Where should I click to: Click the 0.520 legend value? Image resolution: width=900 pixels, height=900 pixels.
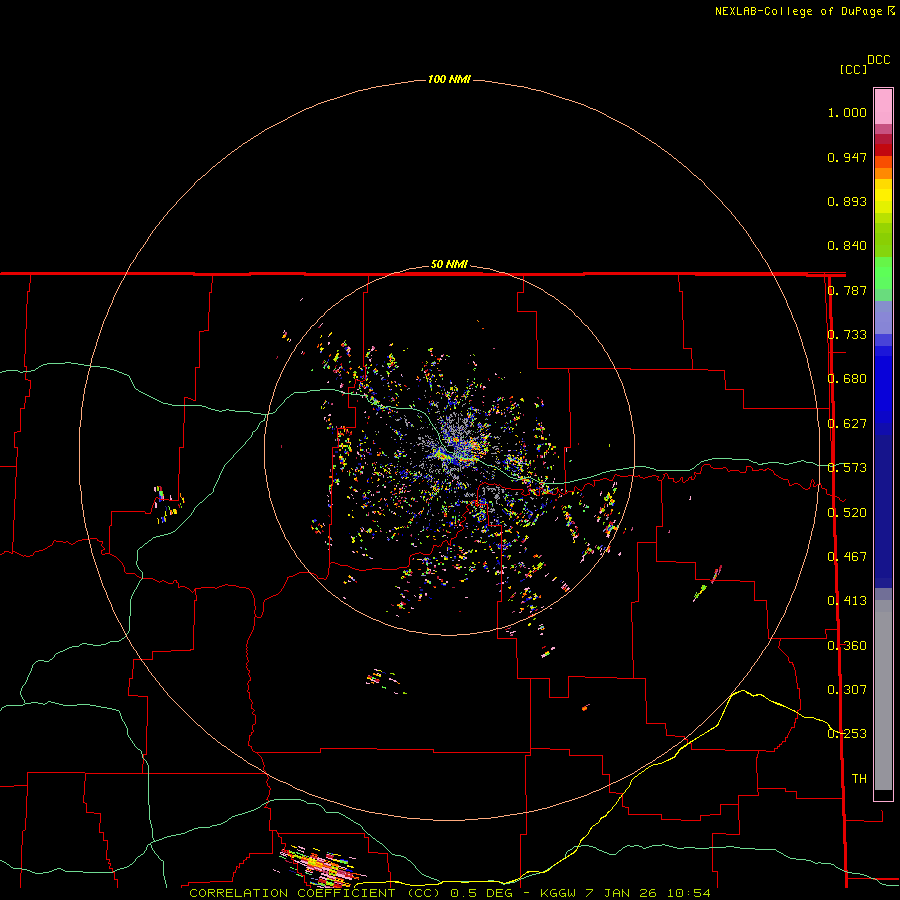[847, 513]
